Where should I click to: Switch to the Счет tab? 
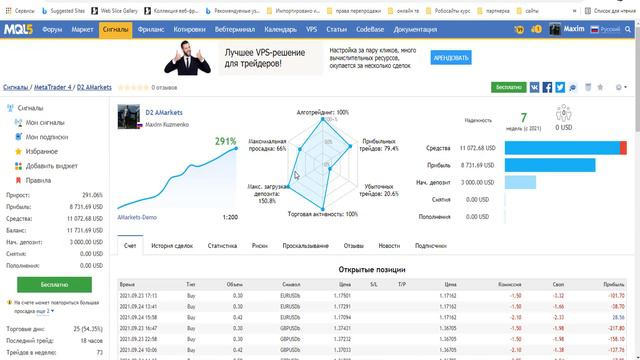click(x=130, y=245)
